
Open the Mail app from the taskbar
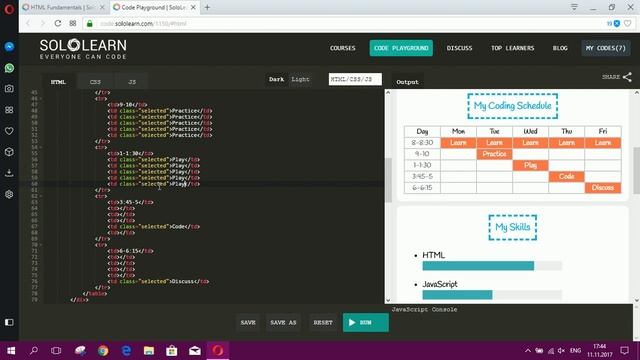(x=195, y=351)
